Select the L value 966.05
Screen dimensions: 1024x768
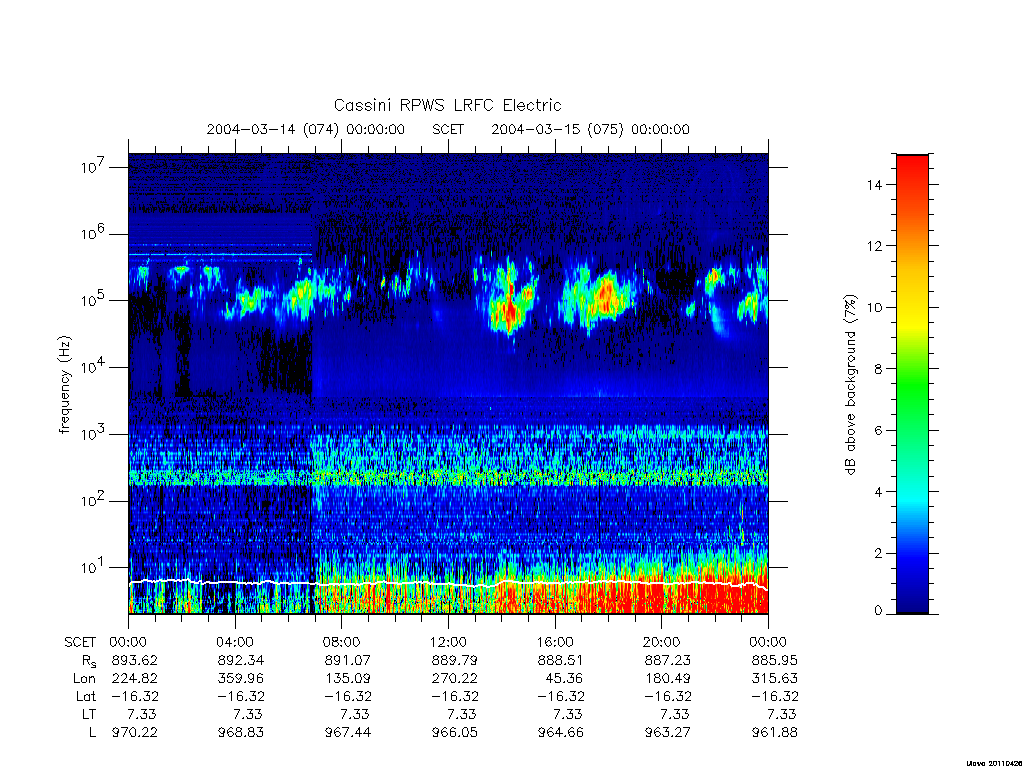click(455, 732)
